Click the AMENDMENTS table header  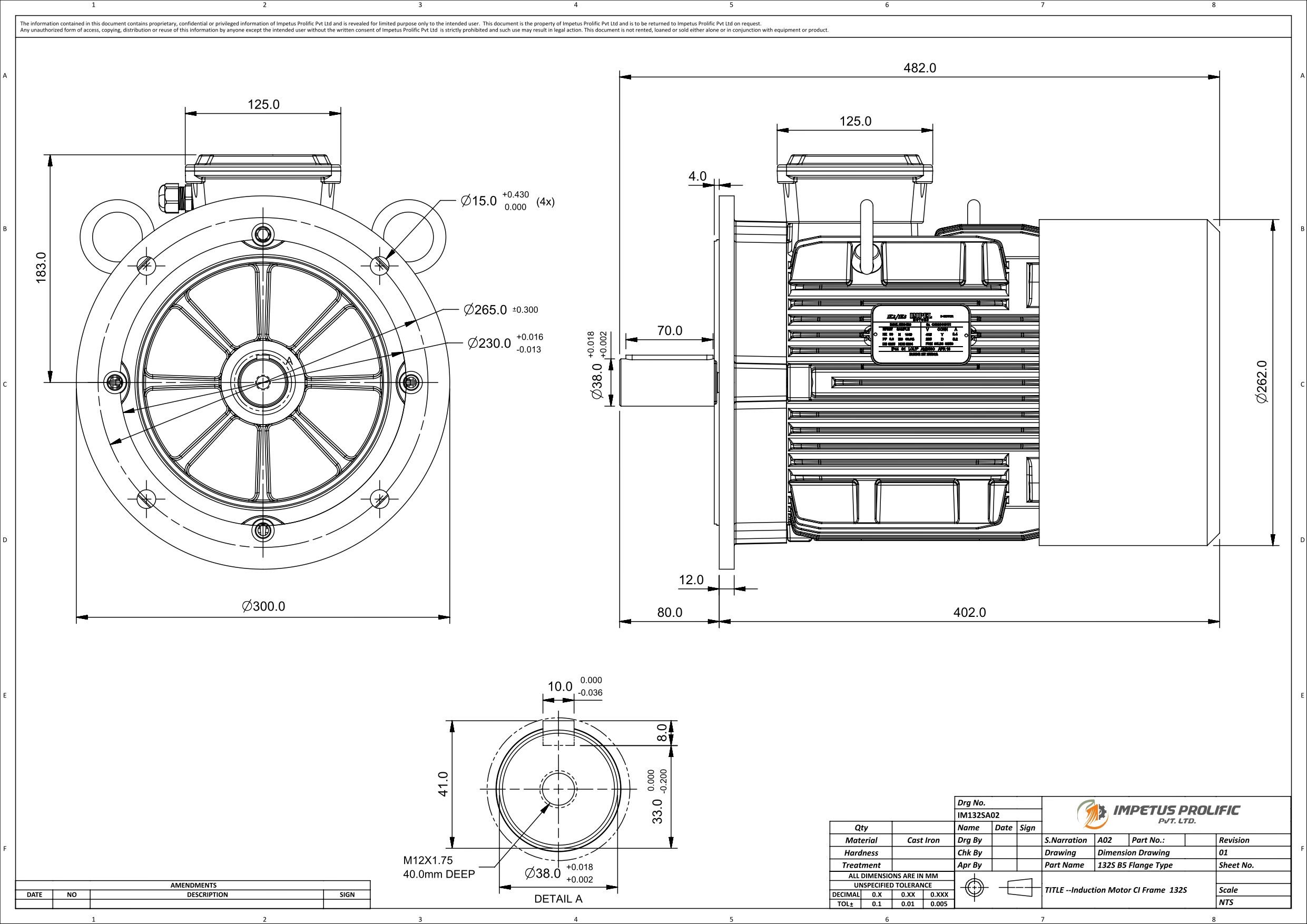[x=193, y=886]
